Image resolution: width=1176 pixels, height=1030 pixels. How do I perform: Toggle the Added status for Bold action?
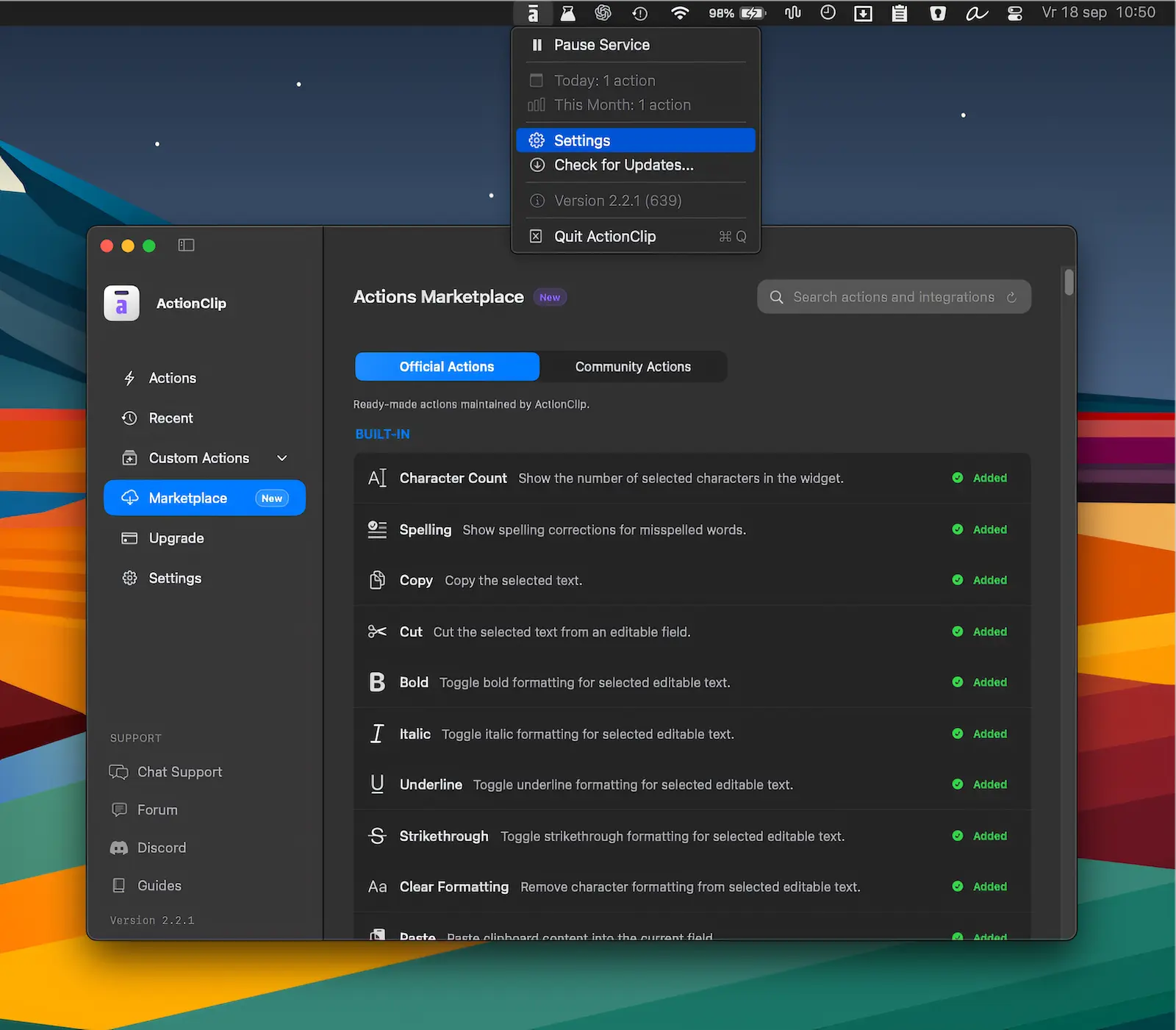[980, 682]
